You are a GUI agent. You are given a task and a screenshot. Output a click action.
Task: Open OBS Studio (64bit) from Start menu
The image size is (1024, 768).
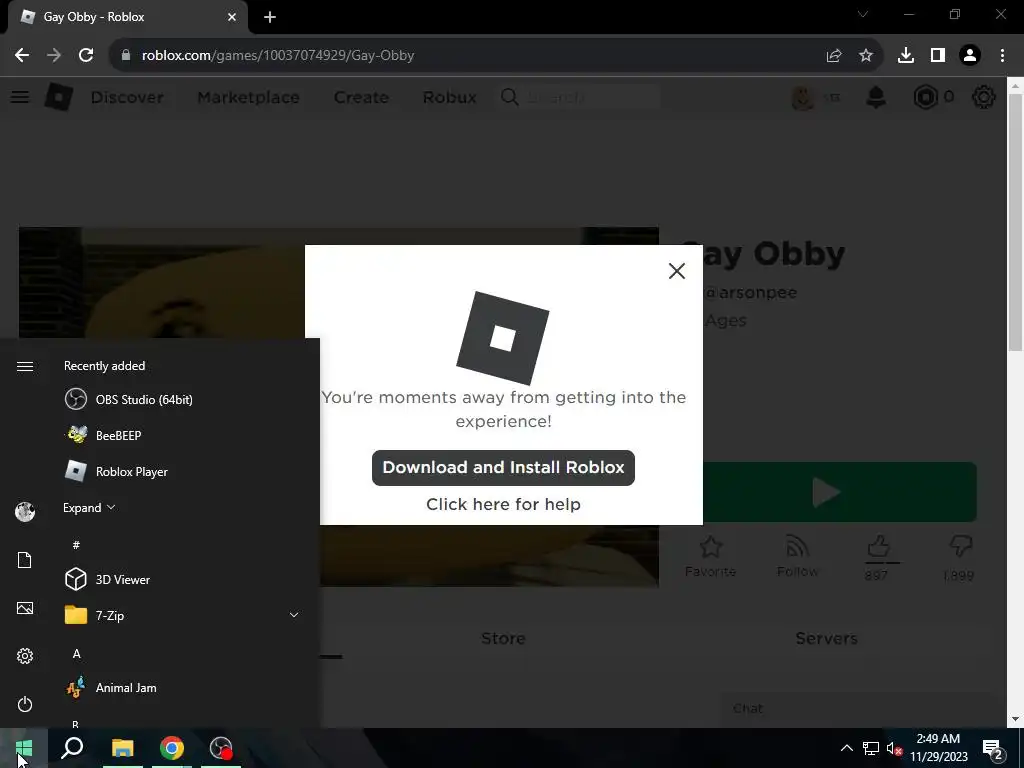click(160, 399)
